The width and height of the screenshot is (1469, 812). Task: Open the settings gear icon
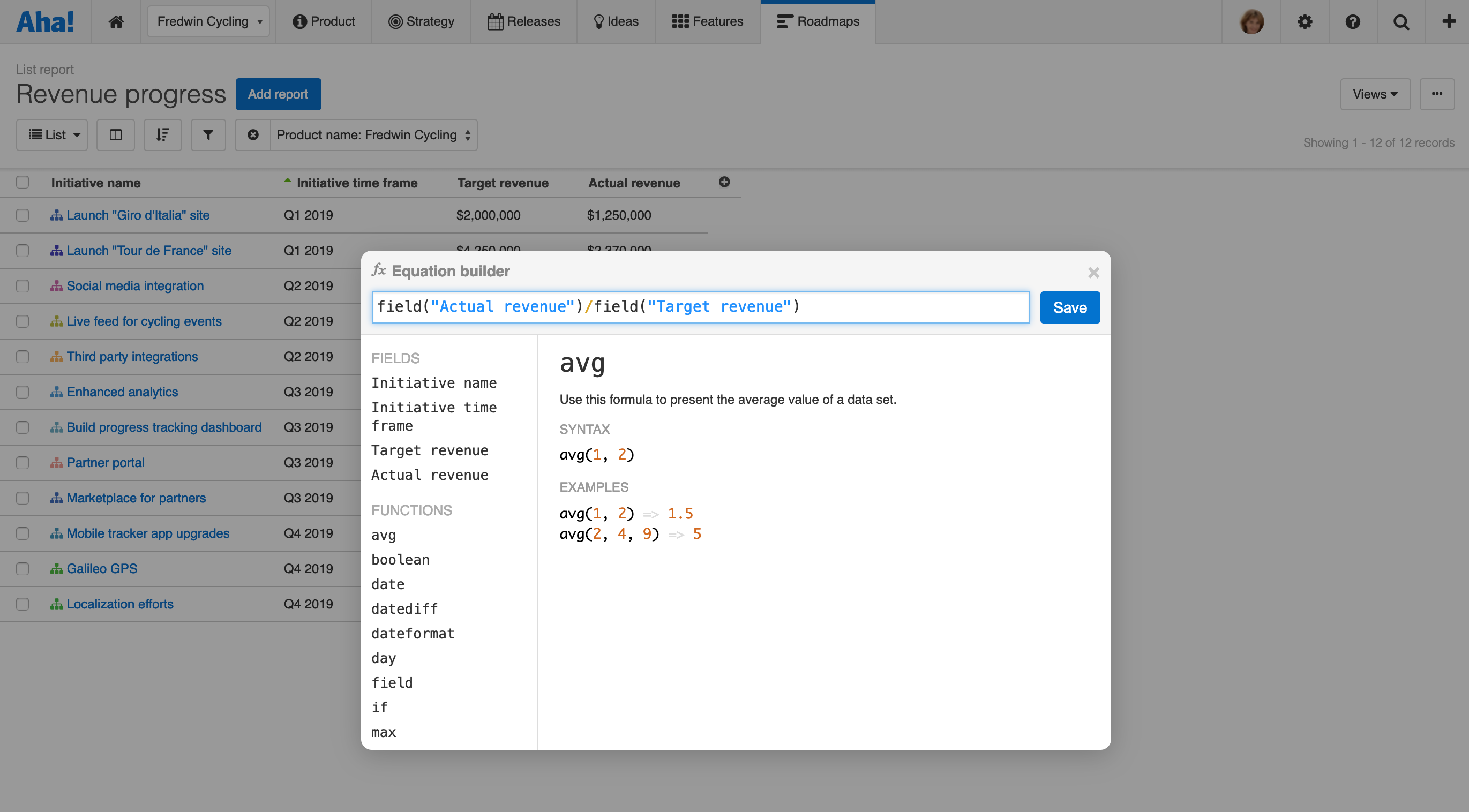(x=1305, y=21)
